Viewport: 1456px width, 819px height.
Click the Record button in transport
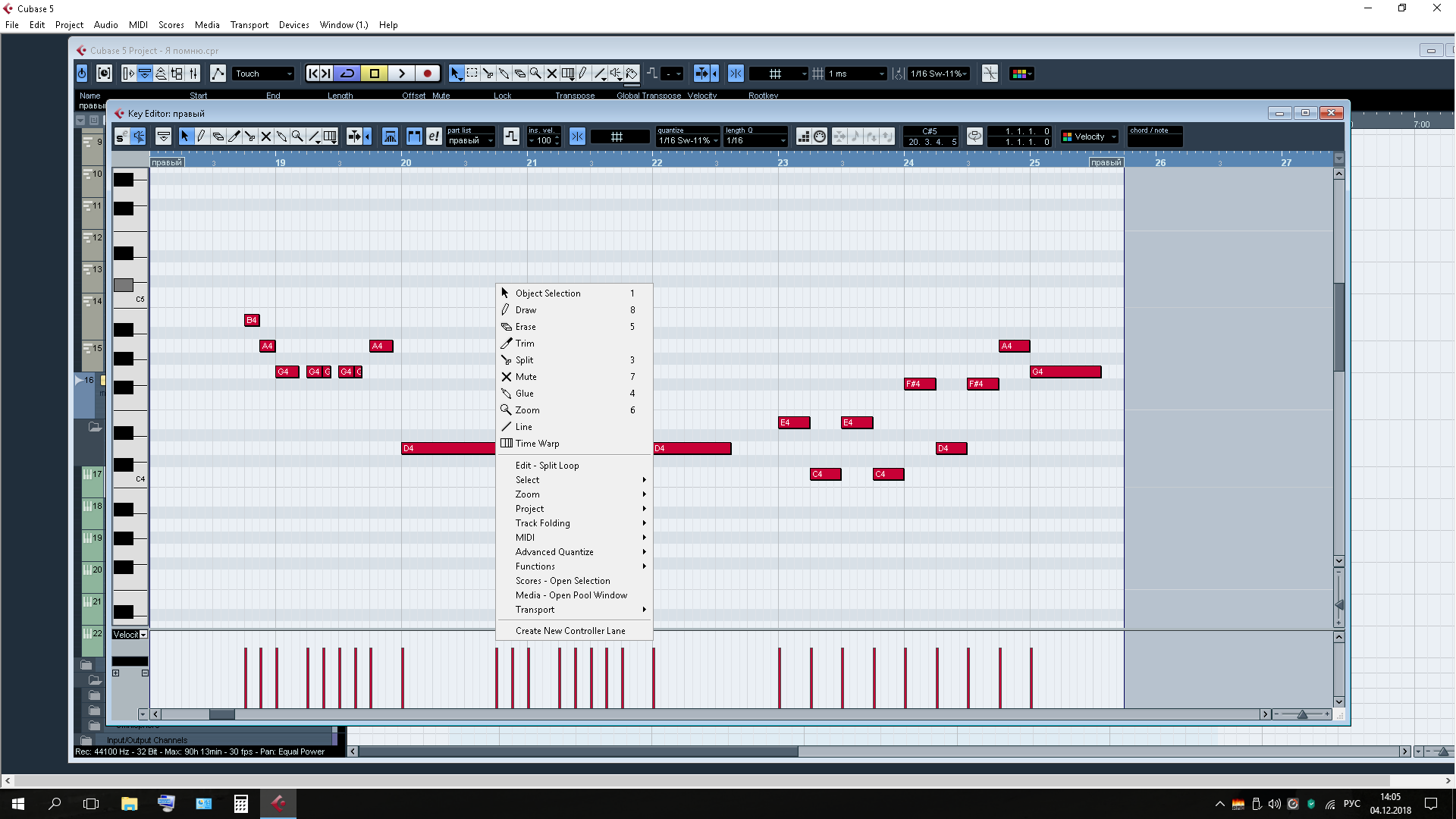click(x=428, y=74)
